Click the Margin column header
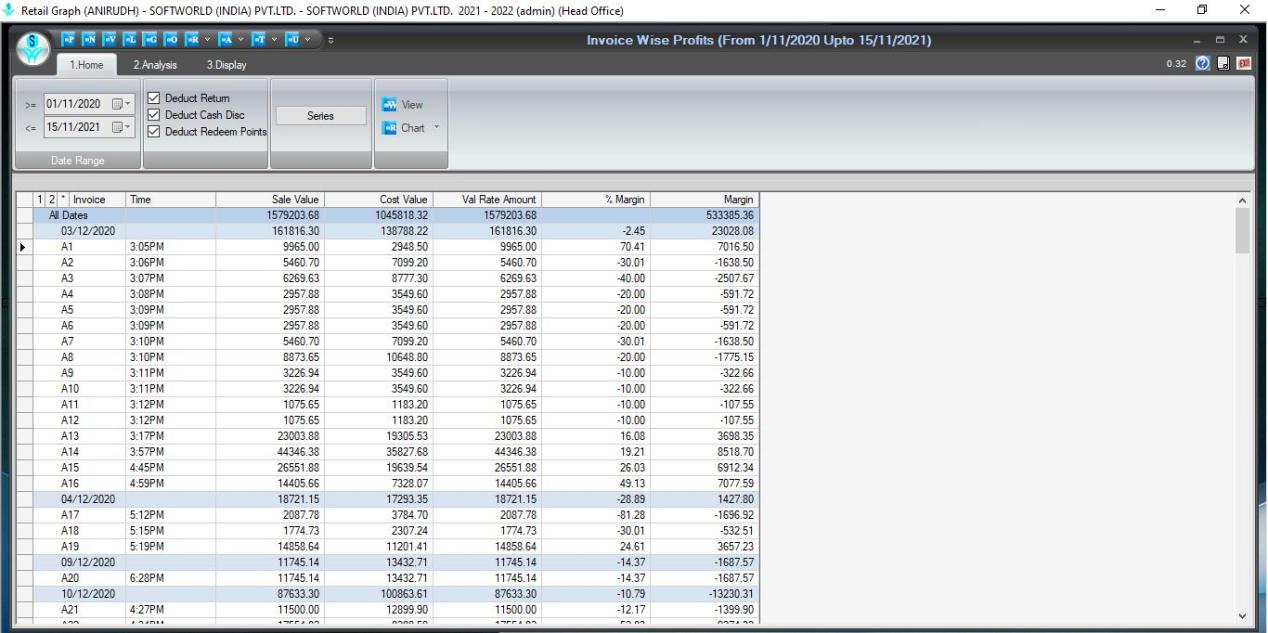Viewport: 1268px width, 633px height. (x=705, y=200)
